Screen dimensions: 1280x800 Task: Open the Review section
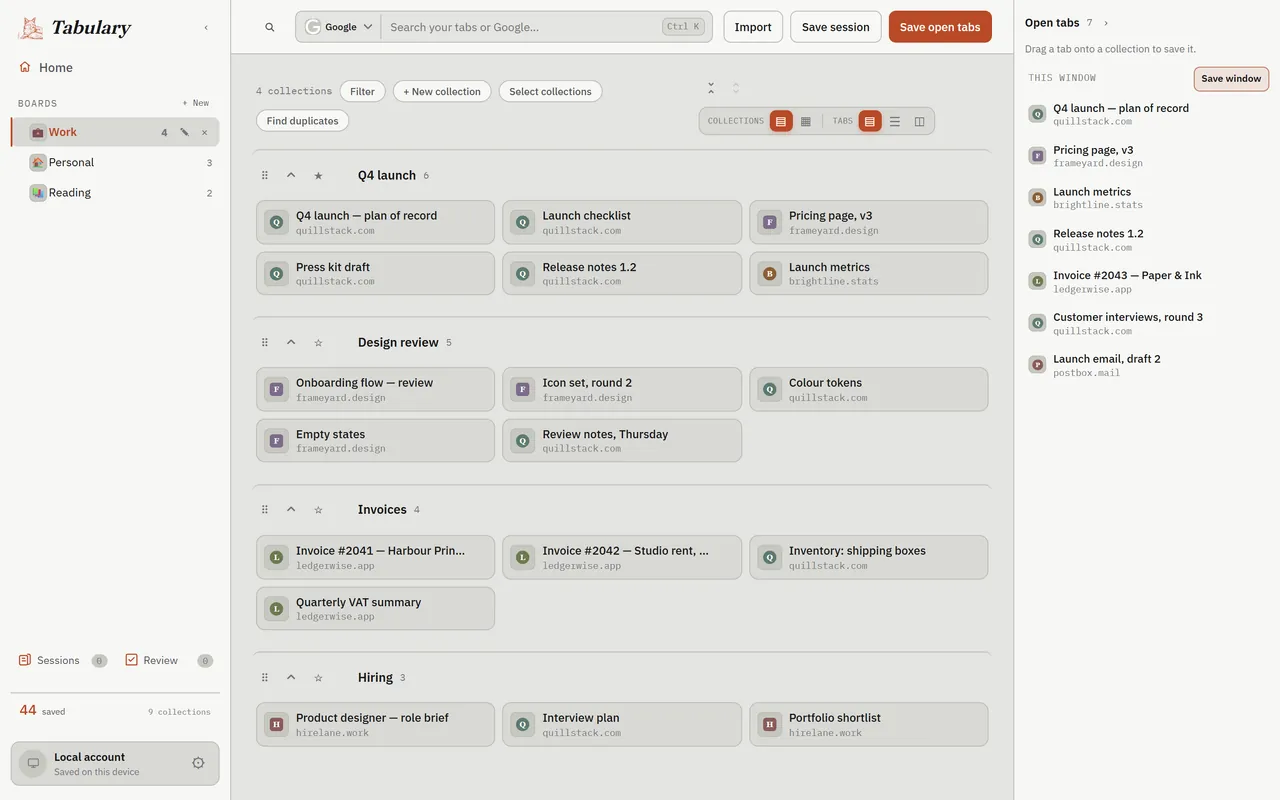pyautogui.click(x=169, y=660)
